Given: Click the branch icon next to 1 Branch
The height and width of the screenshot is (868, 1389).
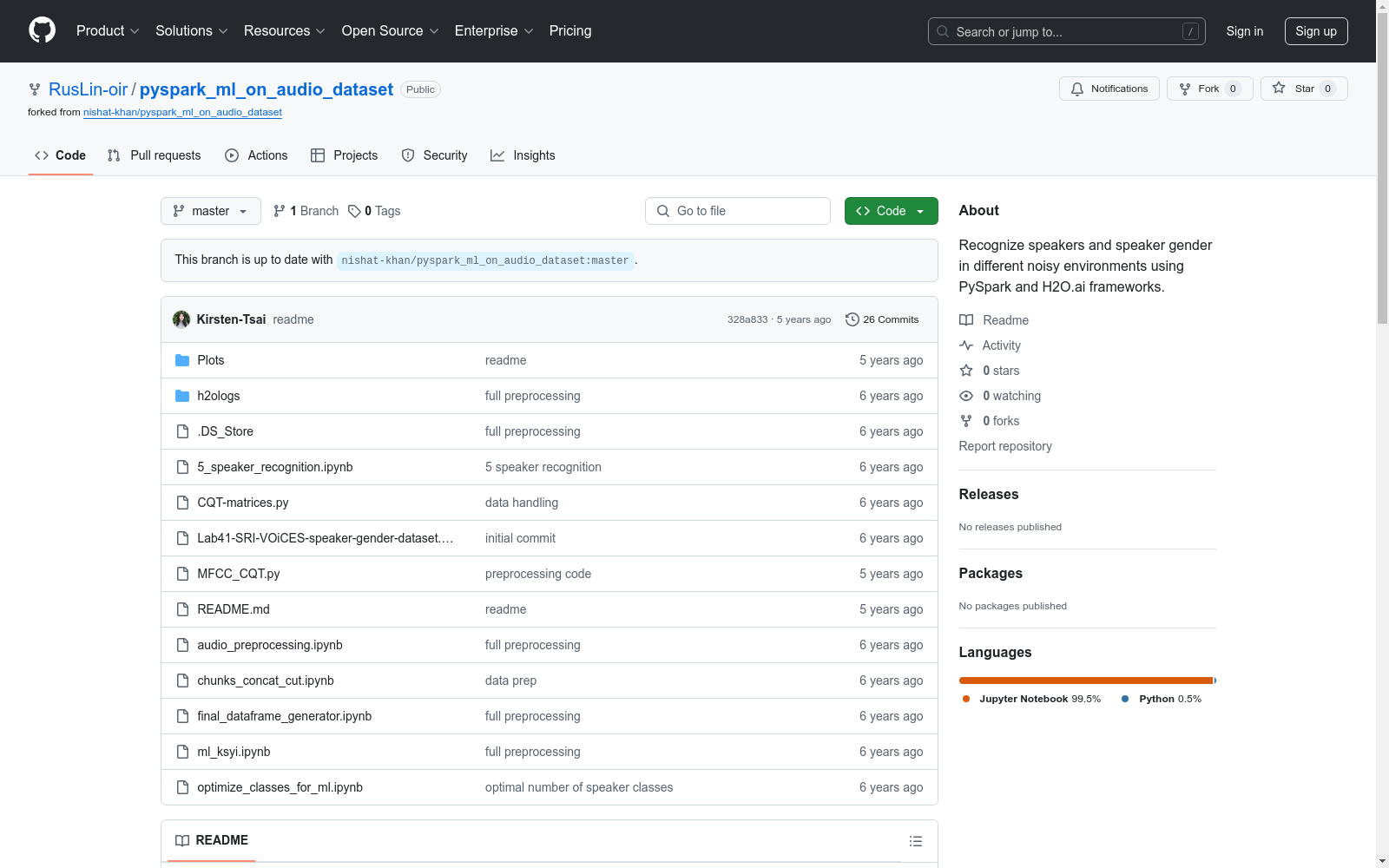Looking at the screenshot, I should coord(279,211).
